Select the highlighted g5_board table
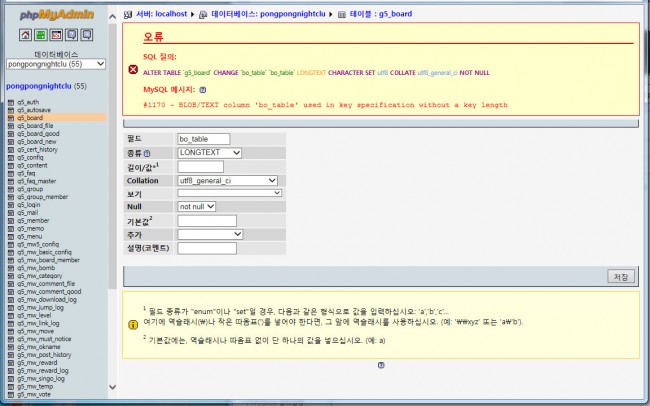The image size is (650, 406). click(30, 118)
